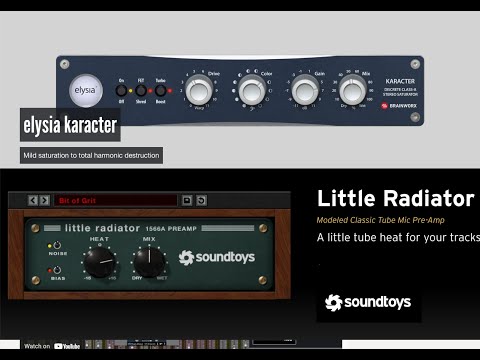The image size is (480, 360).
Task: Toggle the Bias switch on Little Radiator
Action: 57,270
